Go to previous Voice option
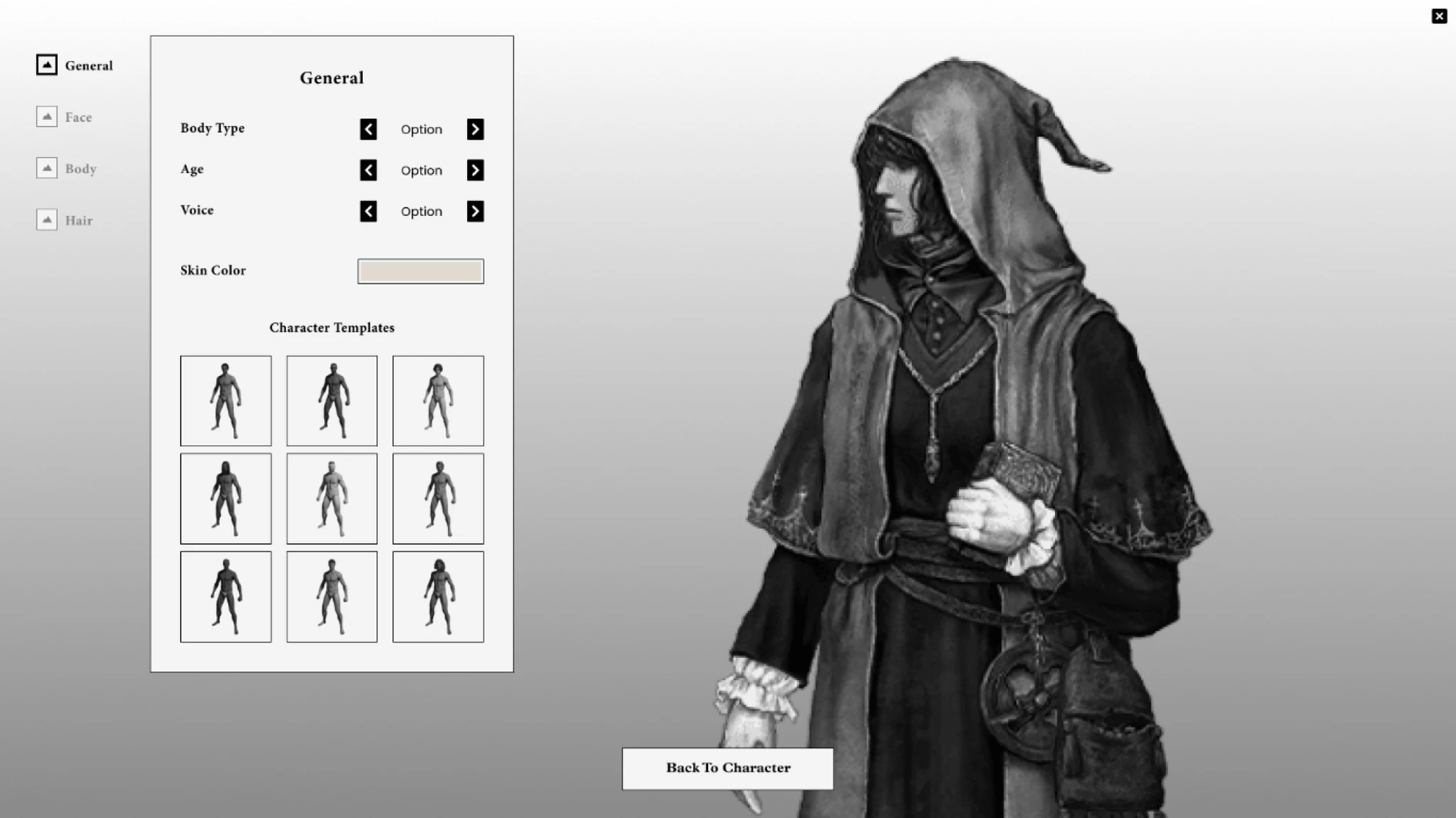 pyautogui.click(x=368, y=211)
